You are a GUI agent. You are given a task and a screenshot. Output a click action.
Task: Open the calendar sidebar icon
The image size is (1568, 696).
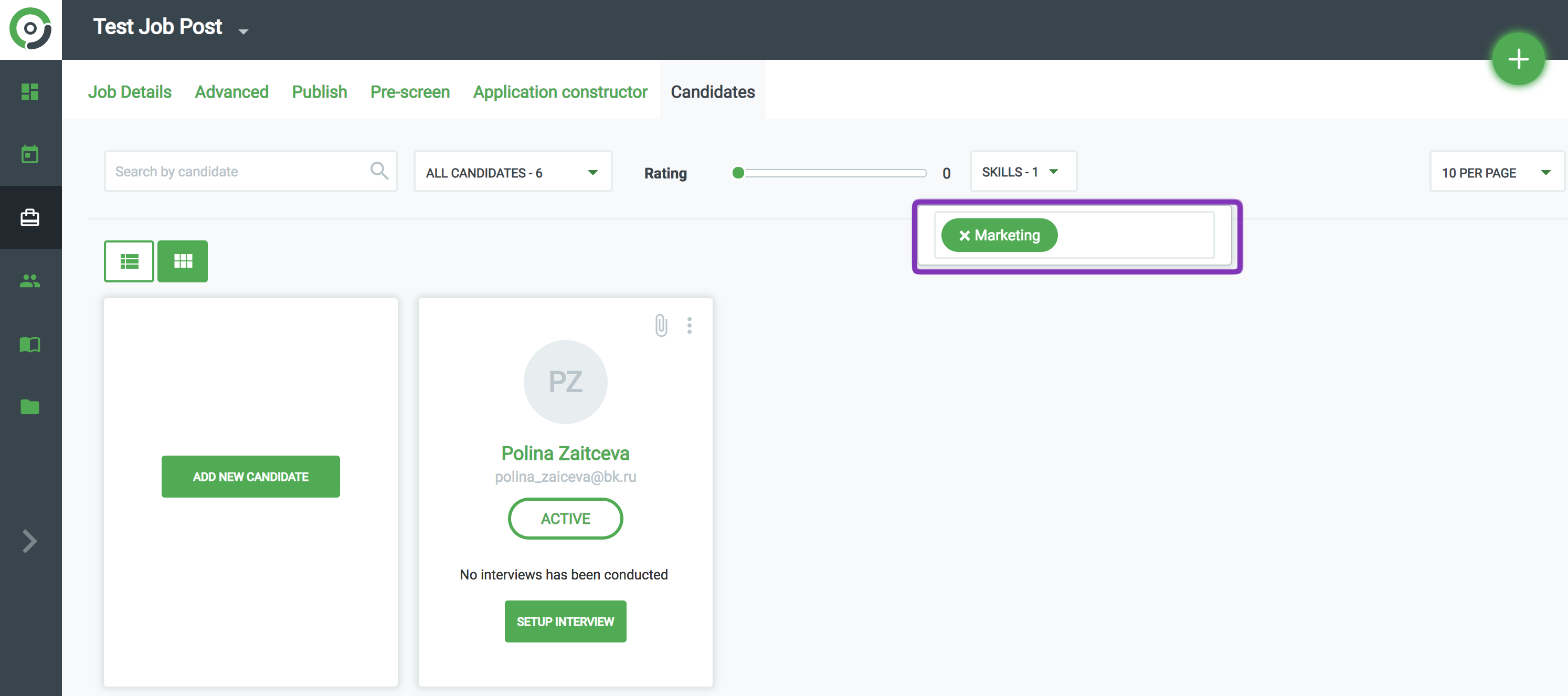point(30,154)
